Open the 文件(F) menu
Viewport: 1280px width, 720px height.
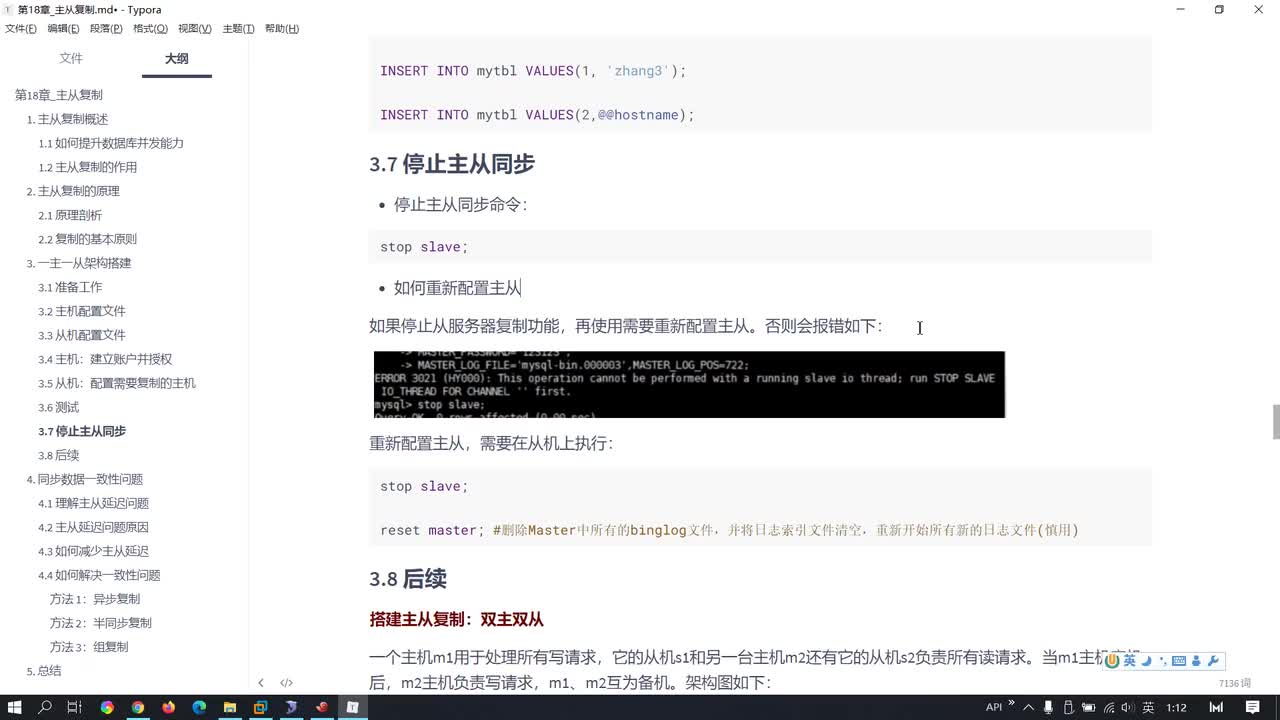[20, 29]
